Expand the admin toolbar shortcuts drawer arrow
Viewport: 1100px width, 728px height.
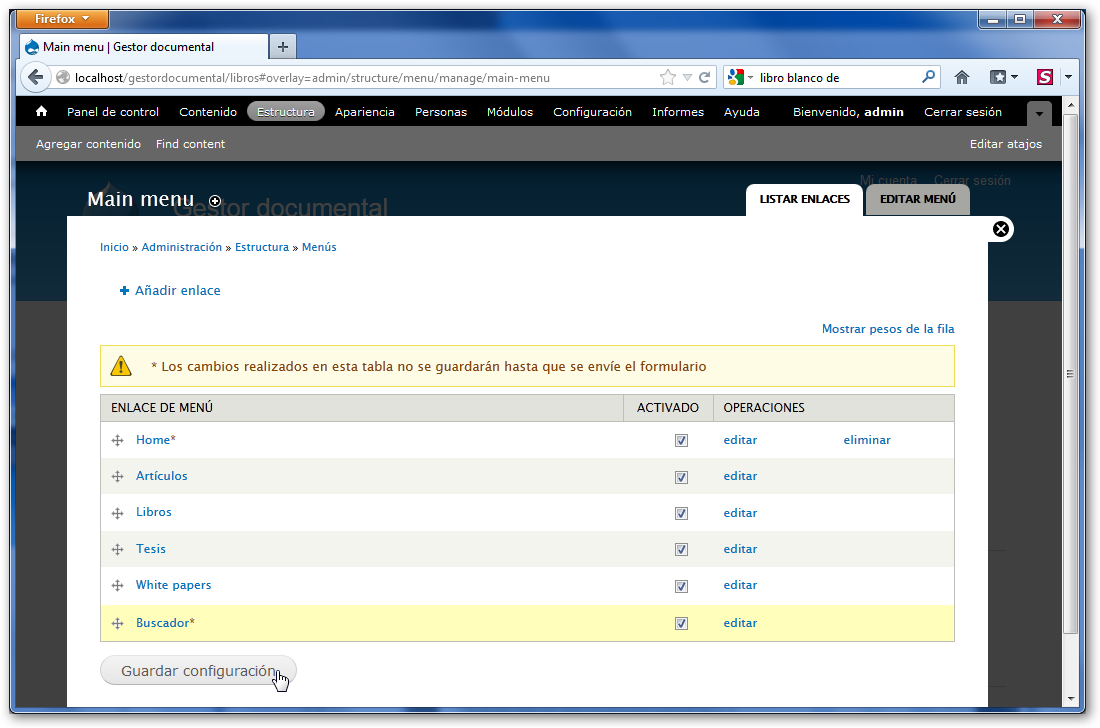point(1039,114)
